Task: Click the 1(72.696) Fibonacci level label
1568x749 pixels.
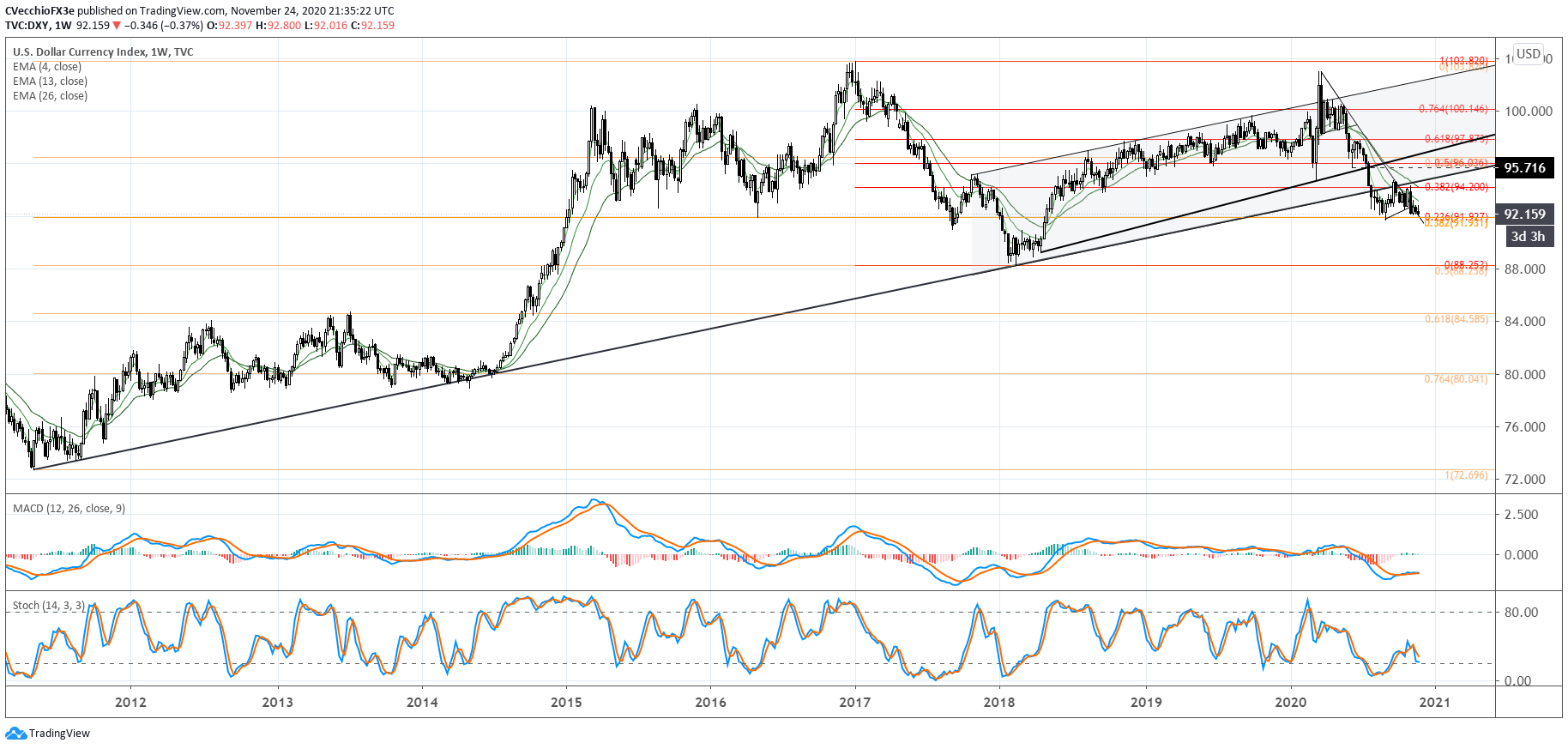Action: pyautogui.click(x=1466, y=475)
